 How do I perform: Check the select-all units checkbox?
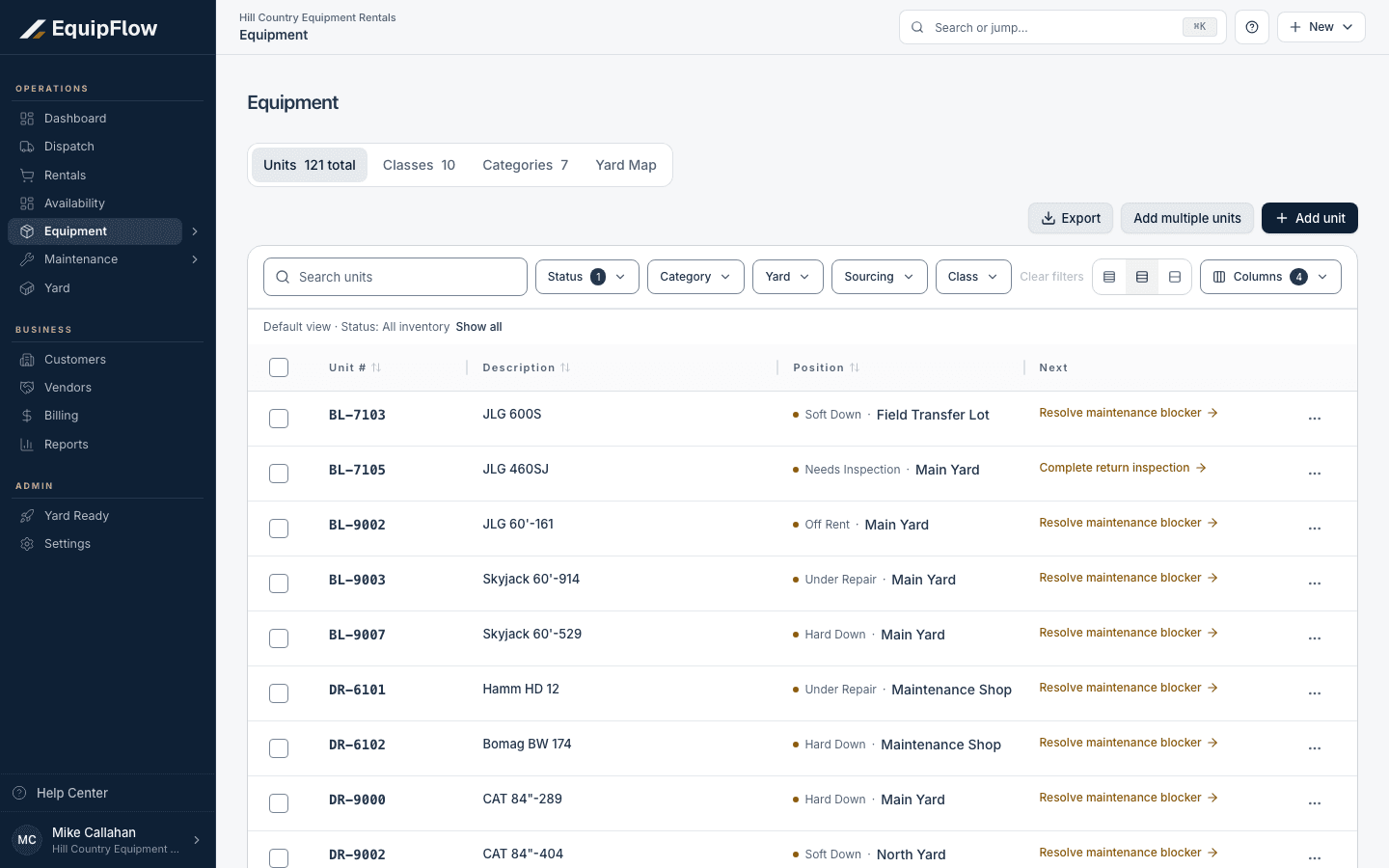pyautogui.click(x=279, y=367)
